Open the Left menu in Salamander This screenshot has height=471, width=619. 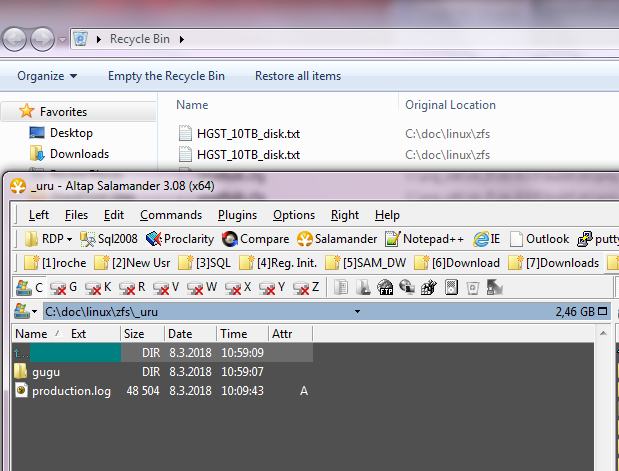39,215
